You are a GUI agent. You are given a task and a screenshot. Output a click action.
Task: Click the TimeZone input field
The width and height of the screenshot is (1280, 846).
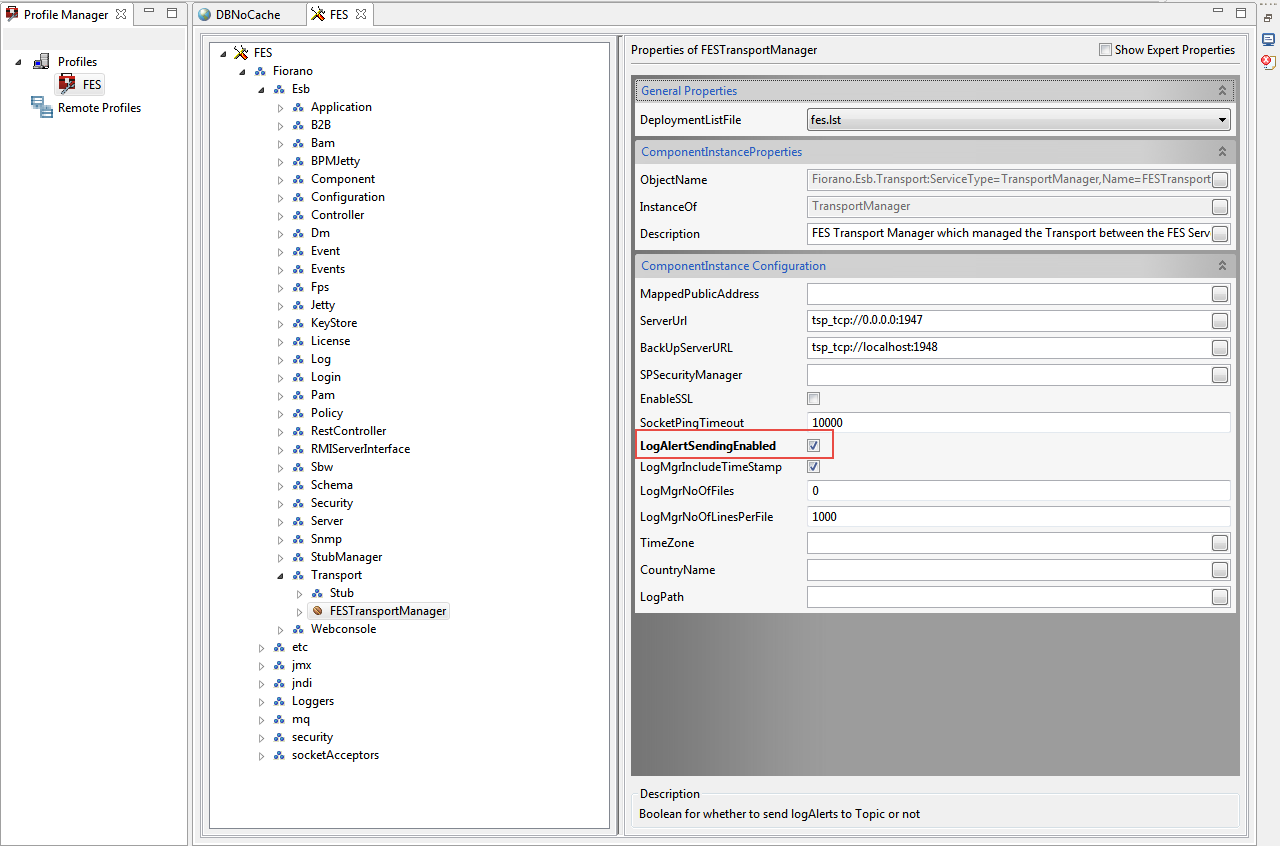pyautogui.click(x=1009, y=543)
